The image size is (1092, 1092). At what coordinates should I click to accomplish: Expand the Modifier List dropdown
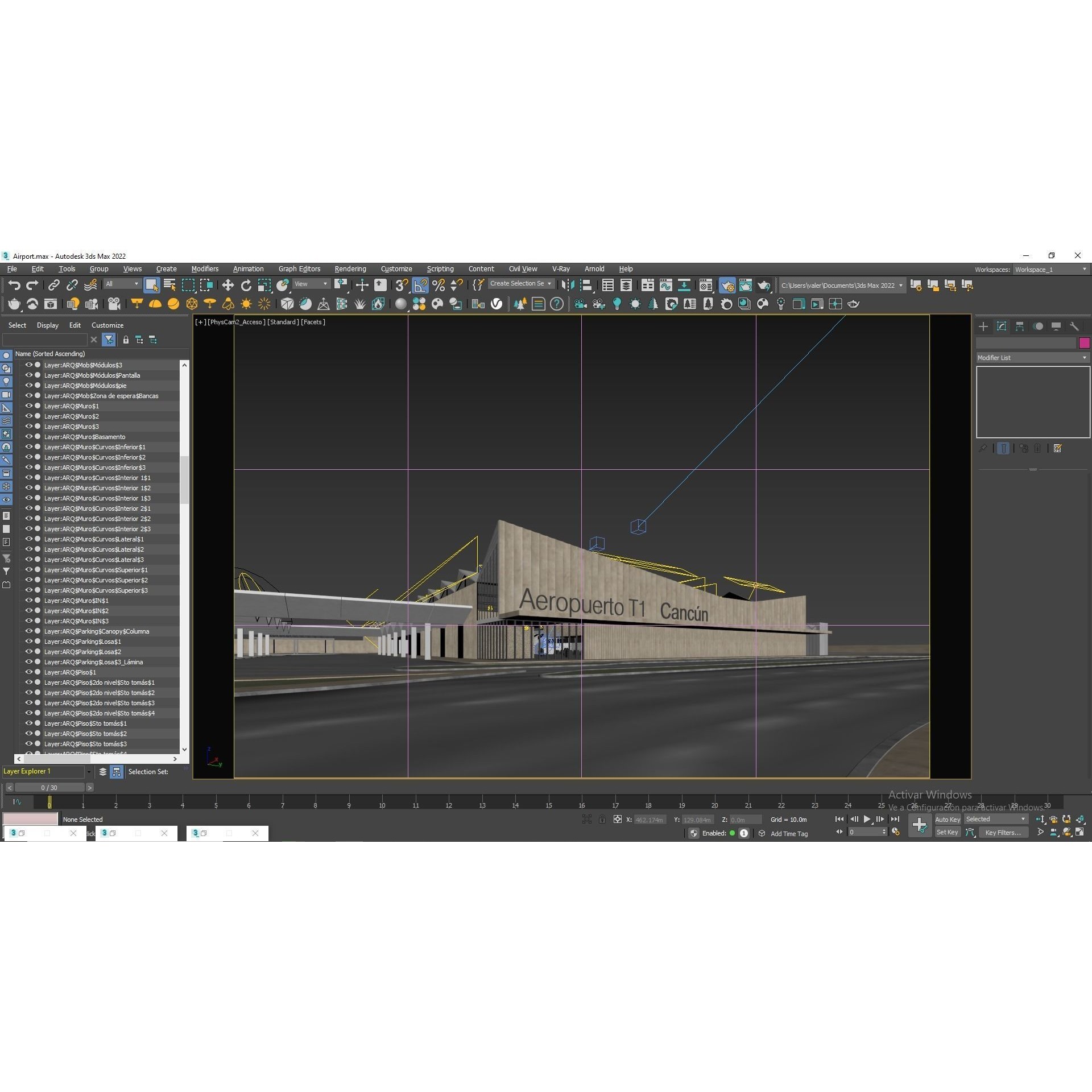click(1033, 358)
